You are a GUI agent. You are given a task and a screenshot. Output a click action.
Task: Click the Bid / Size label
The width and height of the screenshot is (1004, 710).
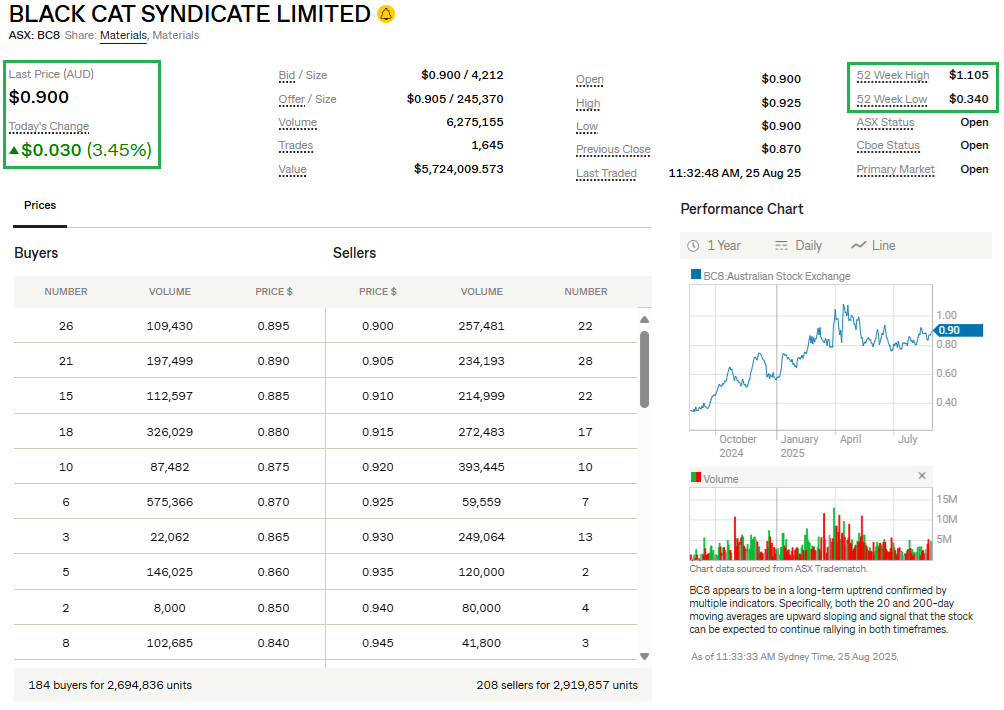[x=302, y=75]
